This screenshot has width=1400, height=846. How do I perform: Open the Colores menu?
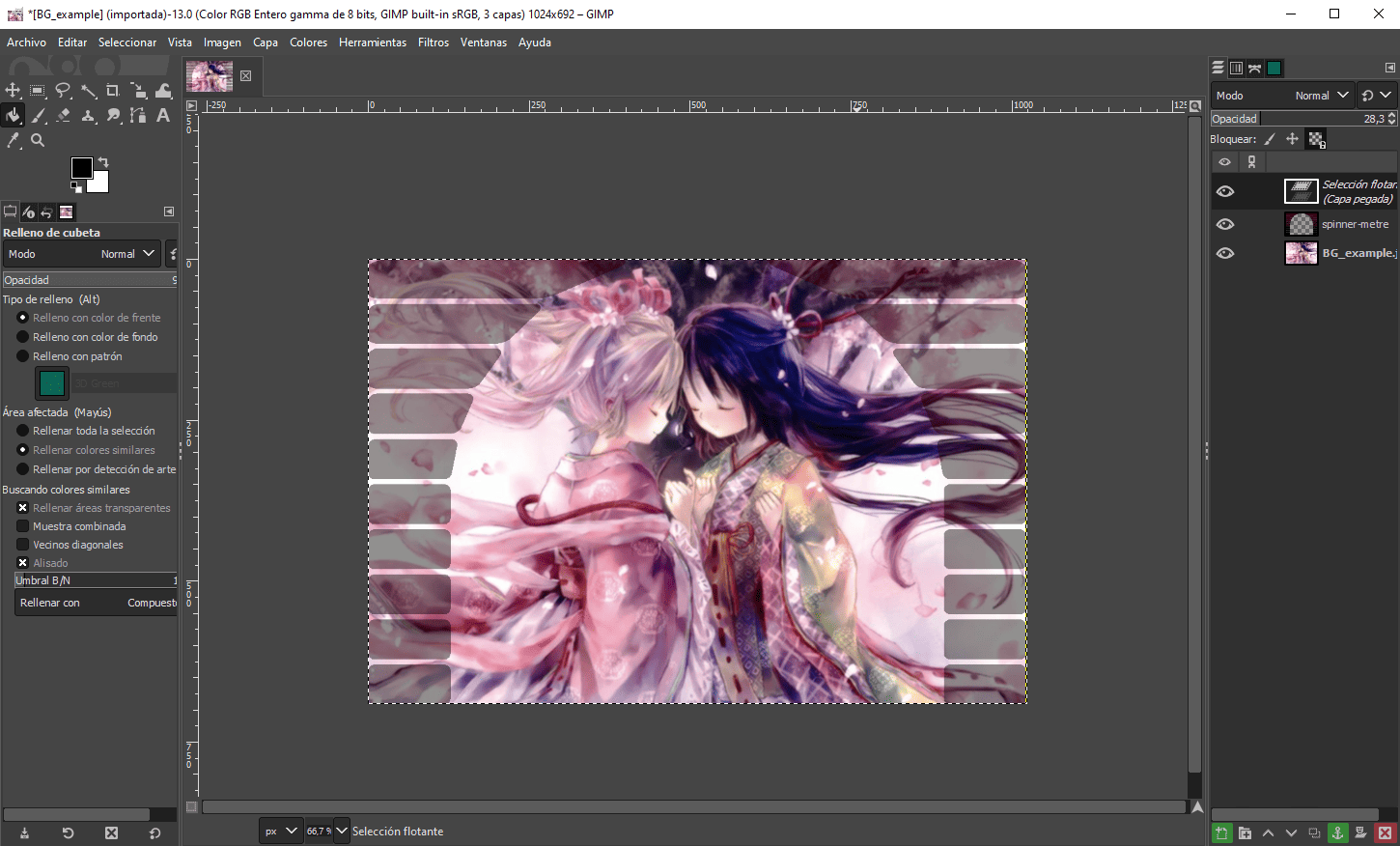click(x=309, y=42)
